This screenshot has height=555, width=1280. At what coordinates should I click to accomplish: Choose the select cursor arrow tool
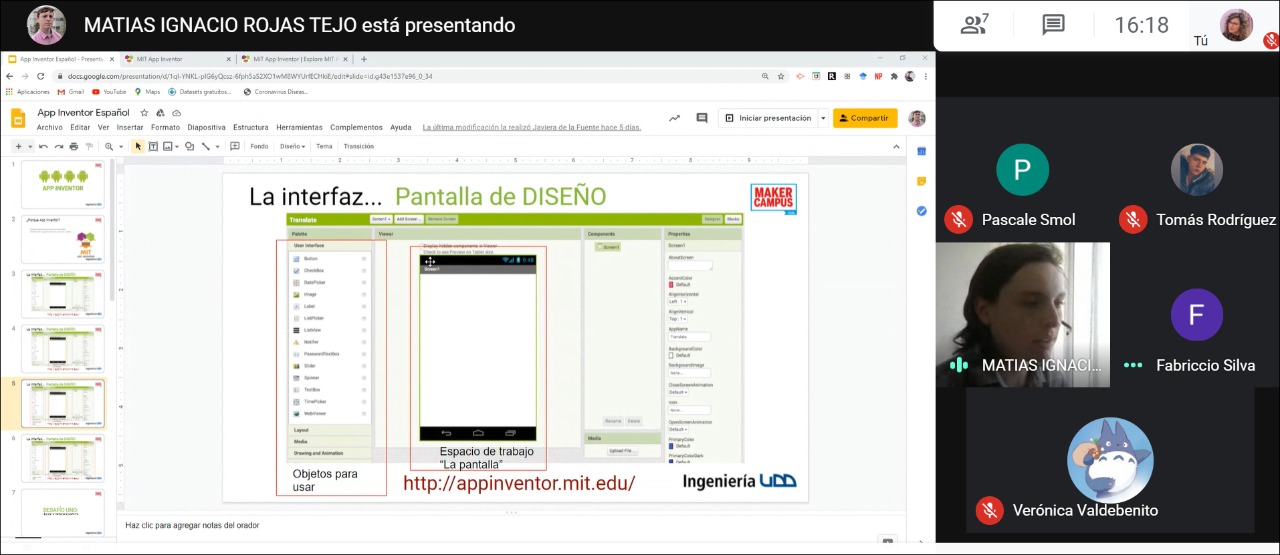[x=139, y=146]
